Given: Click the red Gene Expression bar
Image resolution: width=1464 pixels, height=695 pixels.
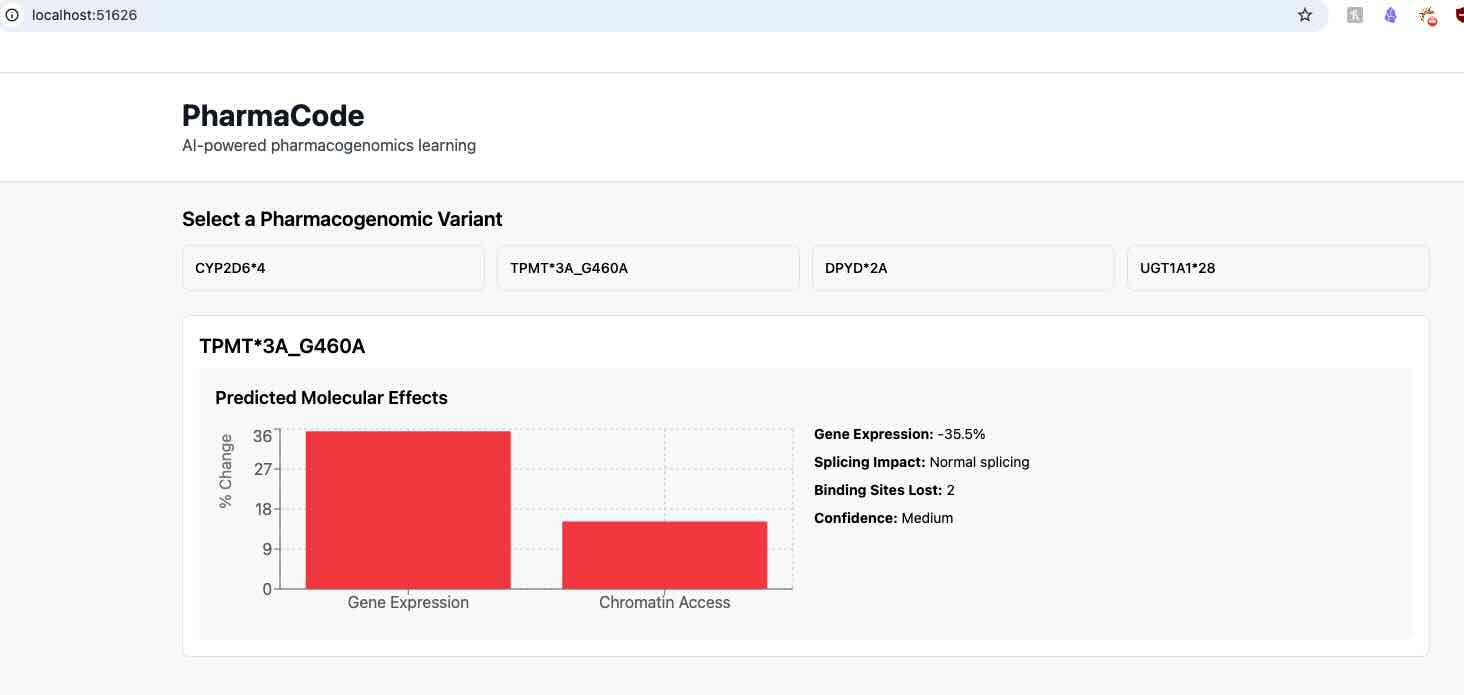Looking at the screenshot, I should pyautogui.click(x=408, y=510).
